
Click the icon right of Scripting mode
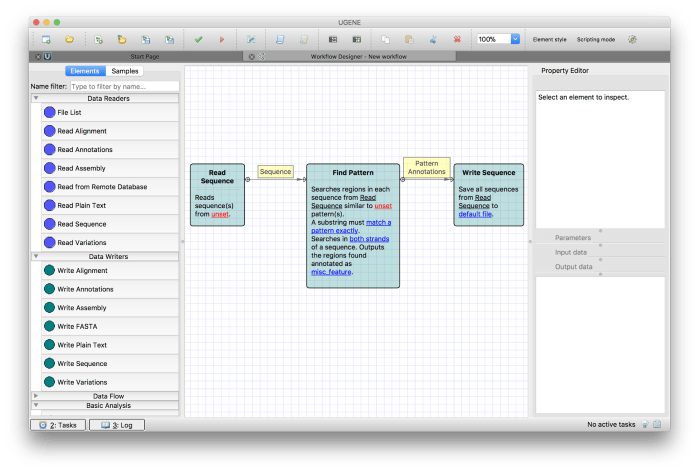pyautogui.click(x=632, y=39)
